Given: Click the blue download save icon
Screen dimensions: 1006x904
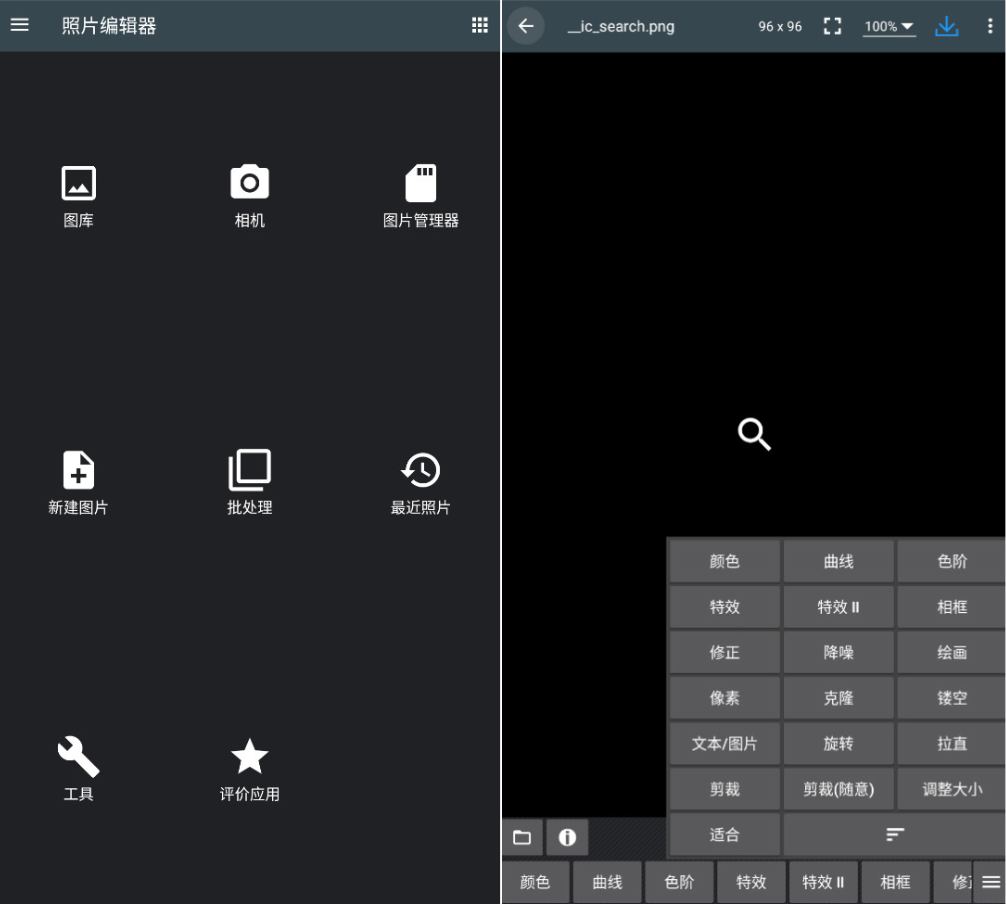Looking at the screenshot, I should coord(946,26).
